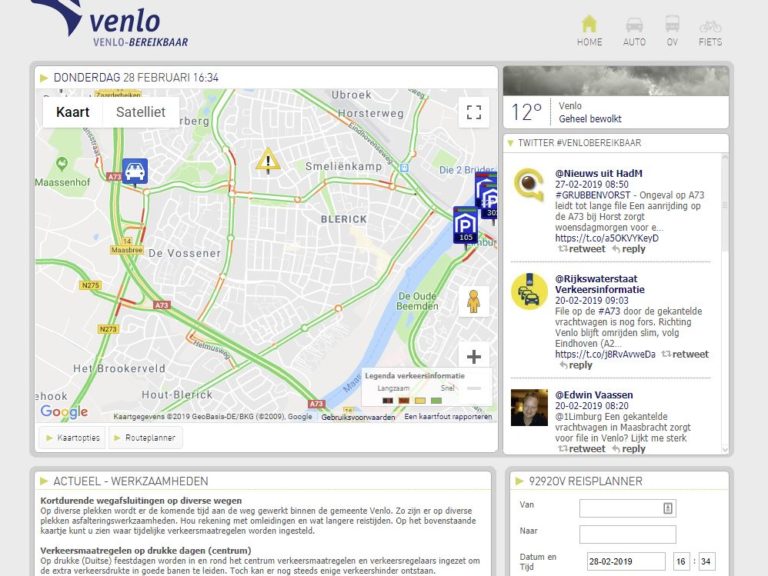Expand the Kaartopties panel
This screenshot has width=768, height=576.
72,438
